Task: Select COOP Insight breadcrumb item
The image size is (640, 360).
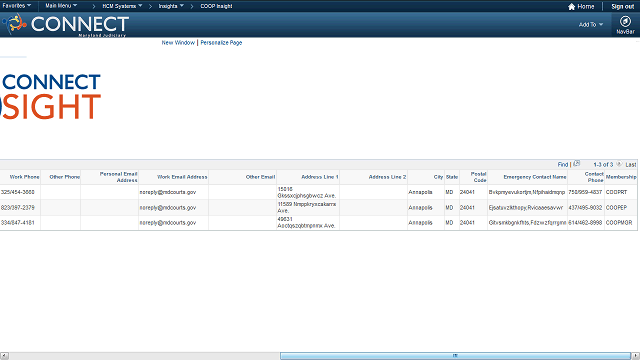Action: (x=216, y=6)
